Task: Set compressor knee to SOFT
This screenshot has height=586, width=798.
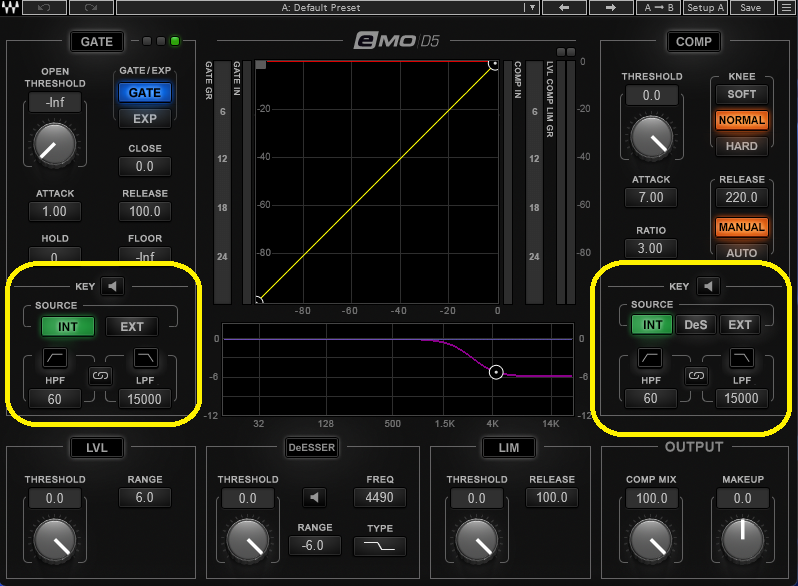Action: click(741, 94)
